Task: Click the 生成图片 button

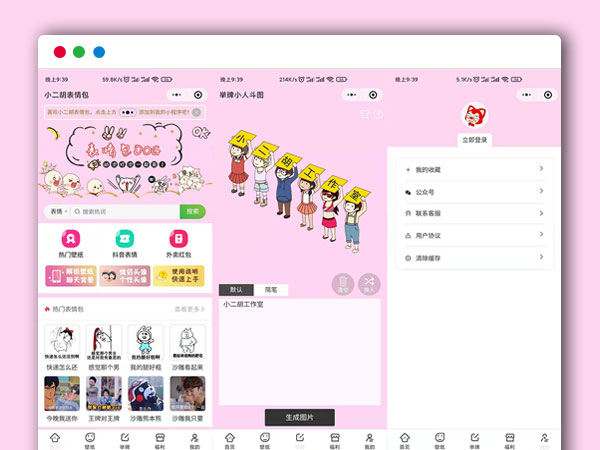Action: (x=300, y=417)
